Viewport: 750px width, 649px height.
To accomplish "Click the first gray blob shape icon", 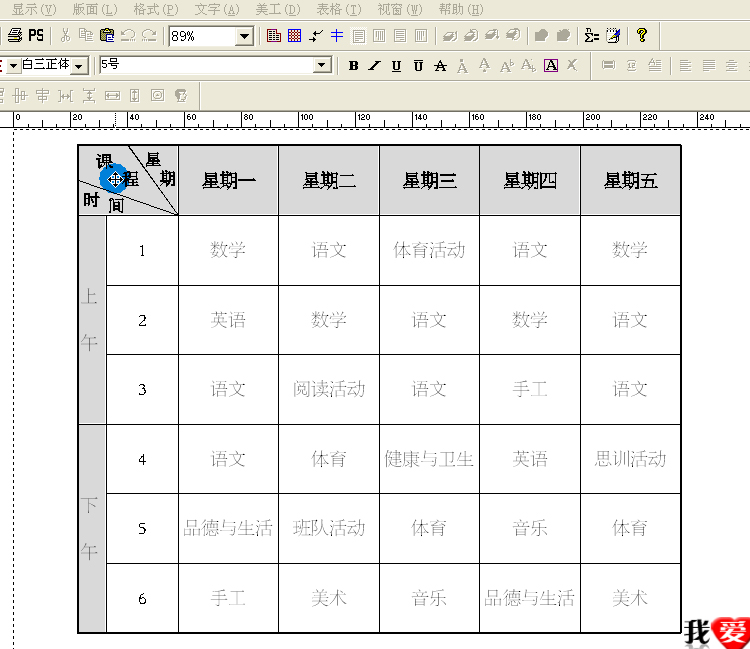I will [541, 35].
